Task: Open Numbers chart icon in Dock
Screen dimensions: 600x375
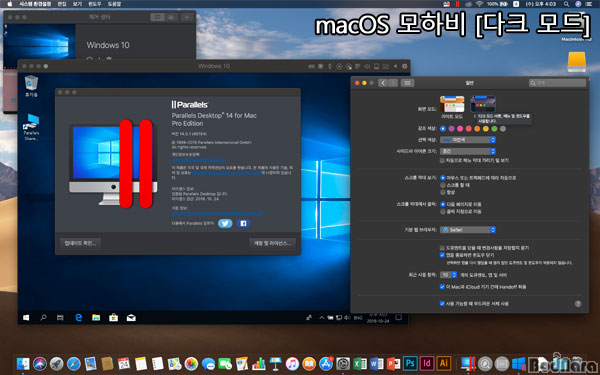Action: (x=259, y=364)
